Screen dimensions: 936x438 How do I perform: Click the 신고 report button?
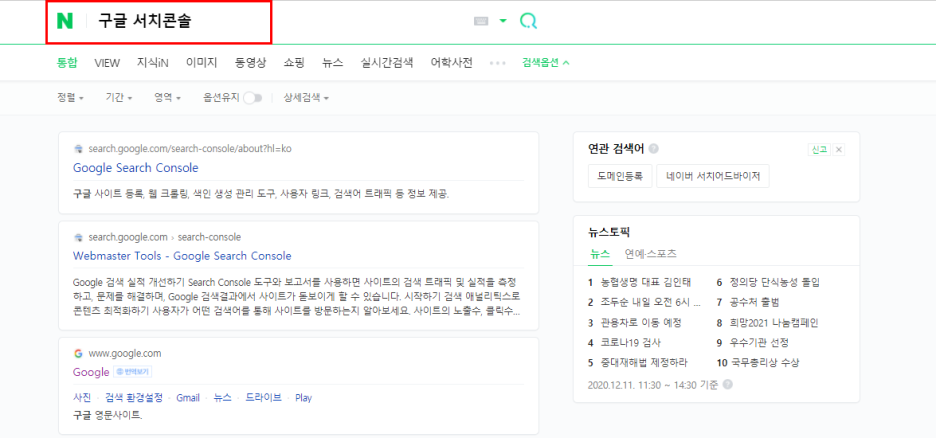click(818, 149)
